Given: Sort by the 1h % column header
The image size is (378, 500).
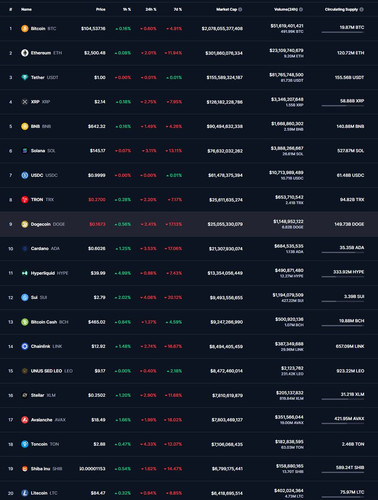Looking at the screenshot, I should coord(127,9).
